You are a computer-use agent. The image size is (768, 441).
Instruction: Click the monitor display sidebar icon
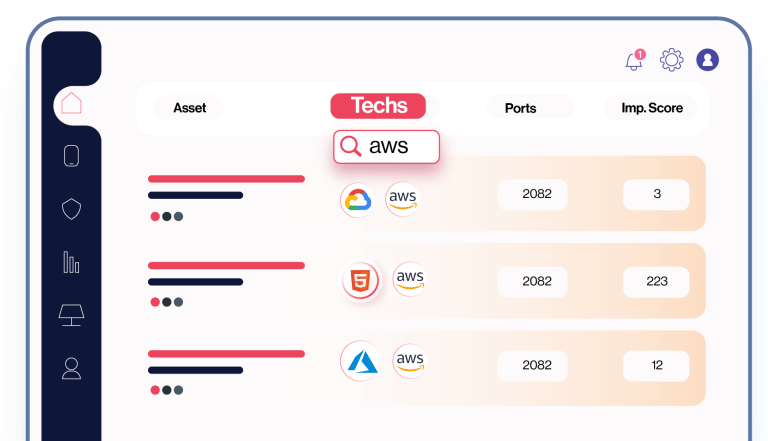coord(71,315)
